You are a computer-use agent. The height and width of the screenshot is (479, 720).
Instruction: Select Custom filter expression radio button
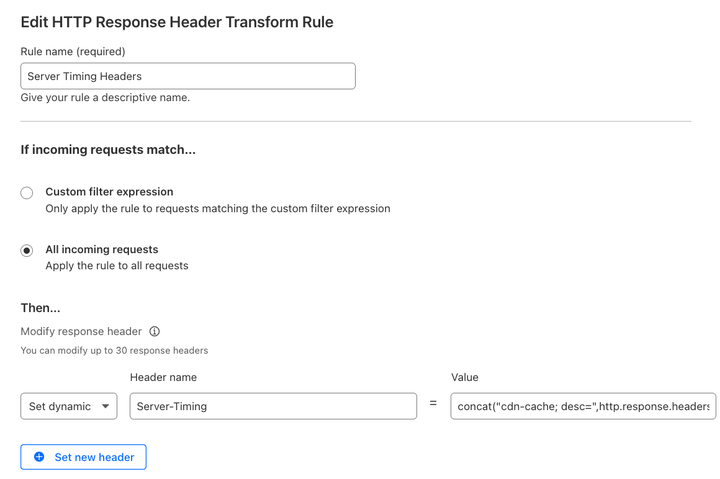27,193
